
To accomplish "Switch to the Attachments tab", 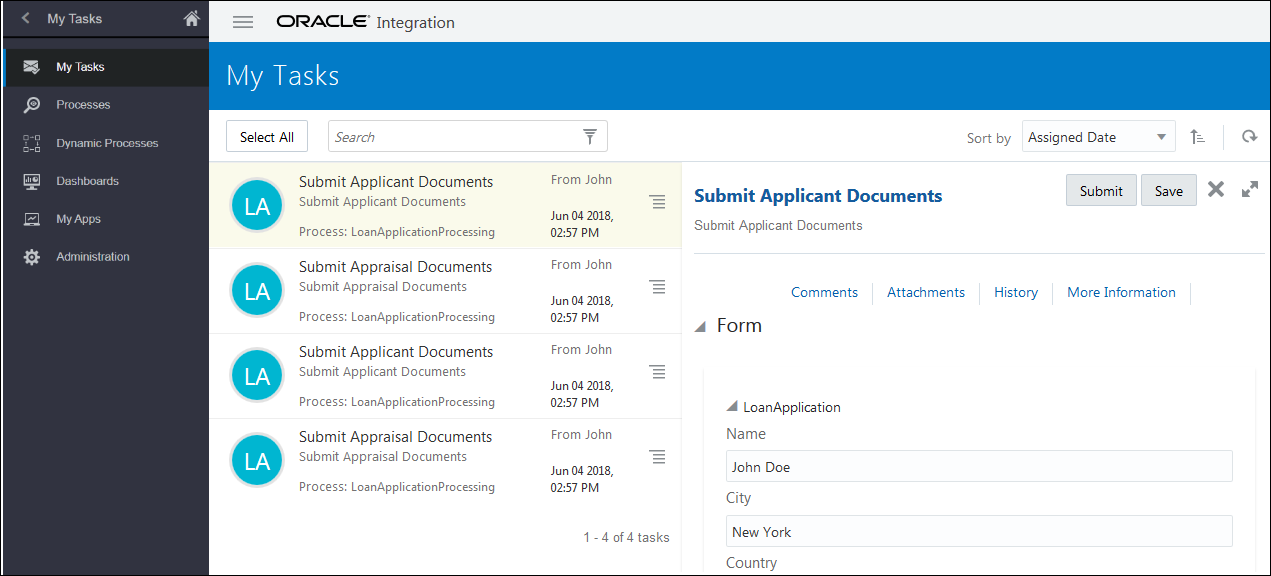I will 926,292.
